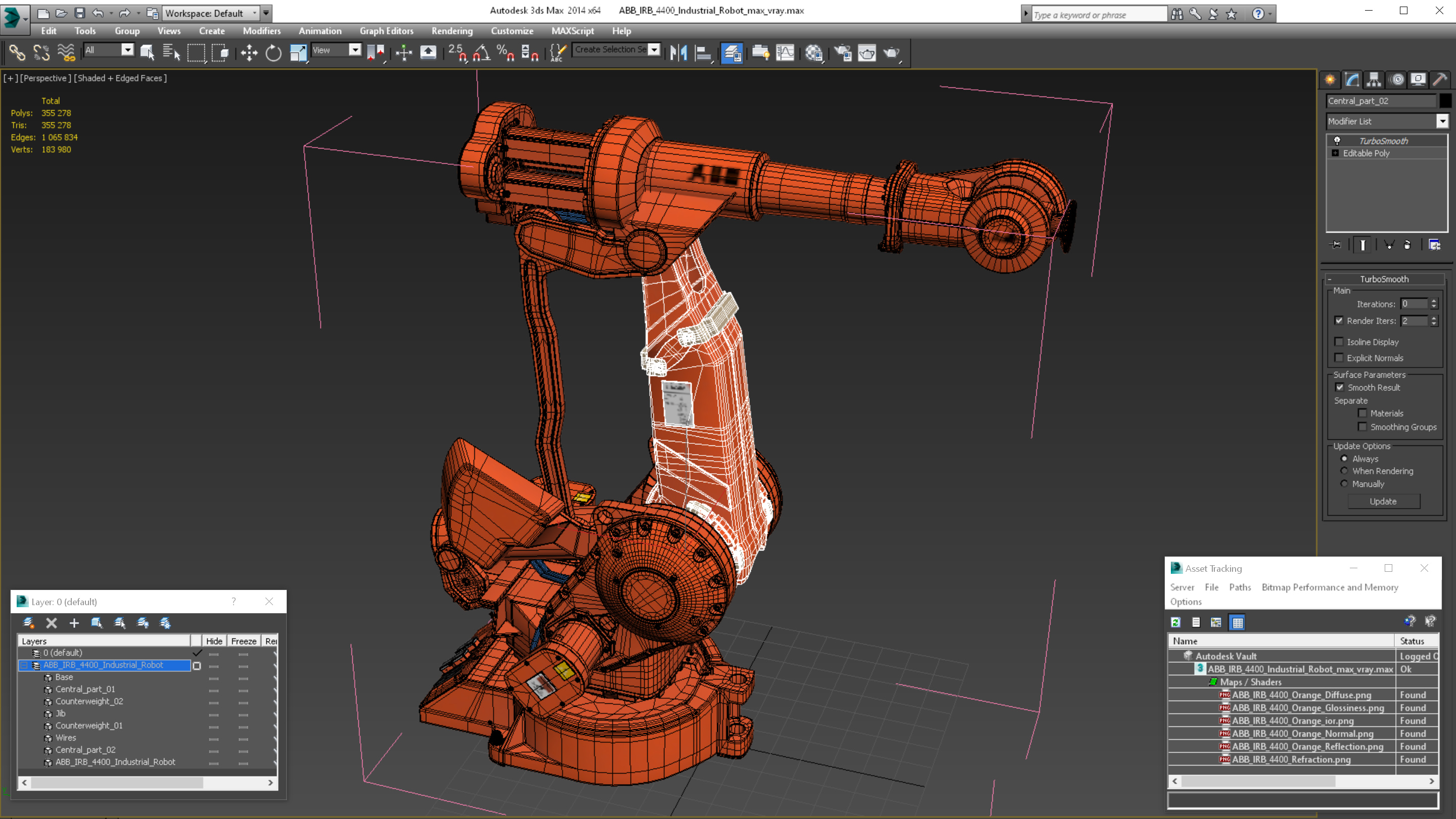Open Select by Name dialog

[x=171, y=53]
